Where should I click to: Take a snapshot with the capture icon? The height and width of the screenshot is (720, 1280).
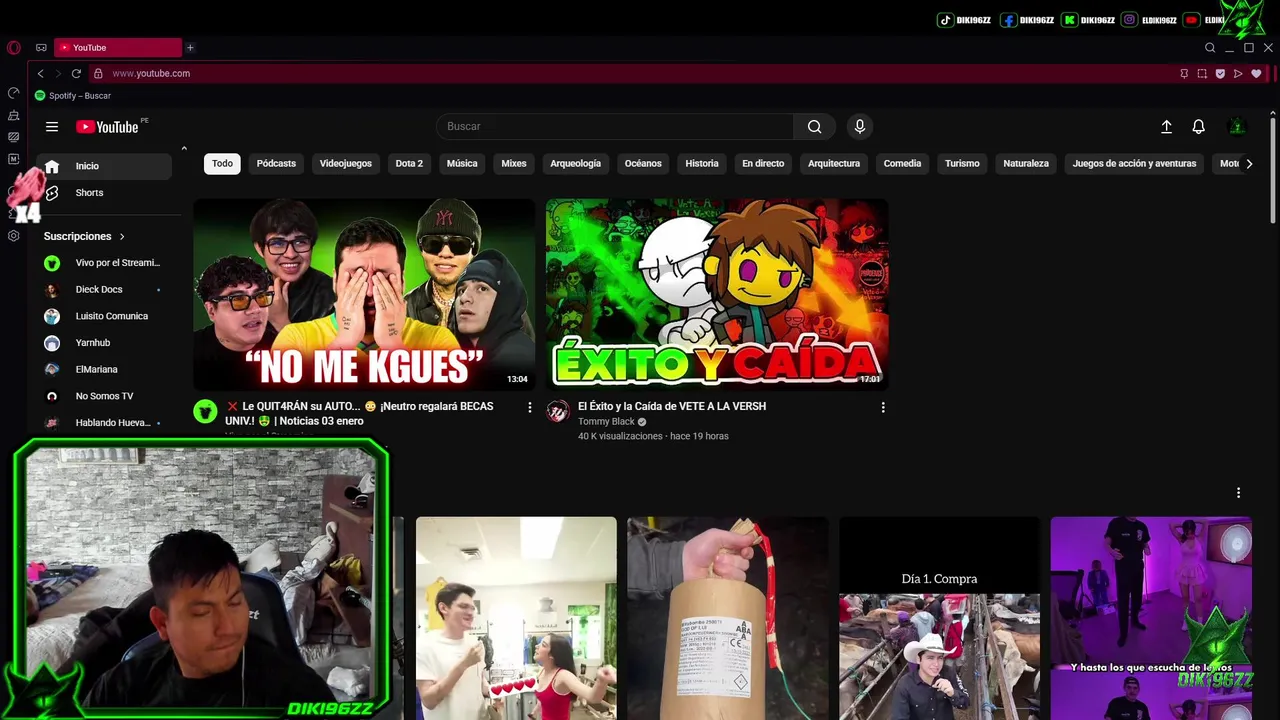[x=1202, y=73]
